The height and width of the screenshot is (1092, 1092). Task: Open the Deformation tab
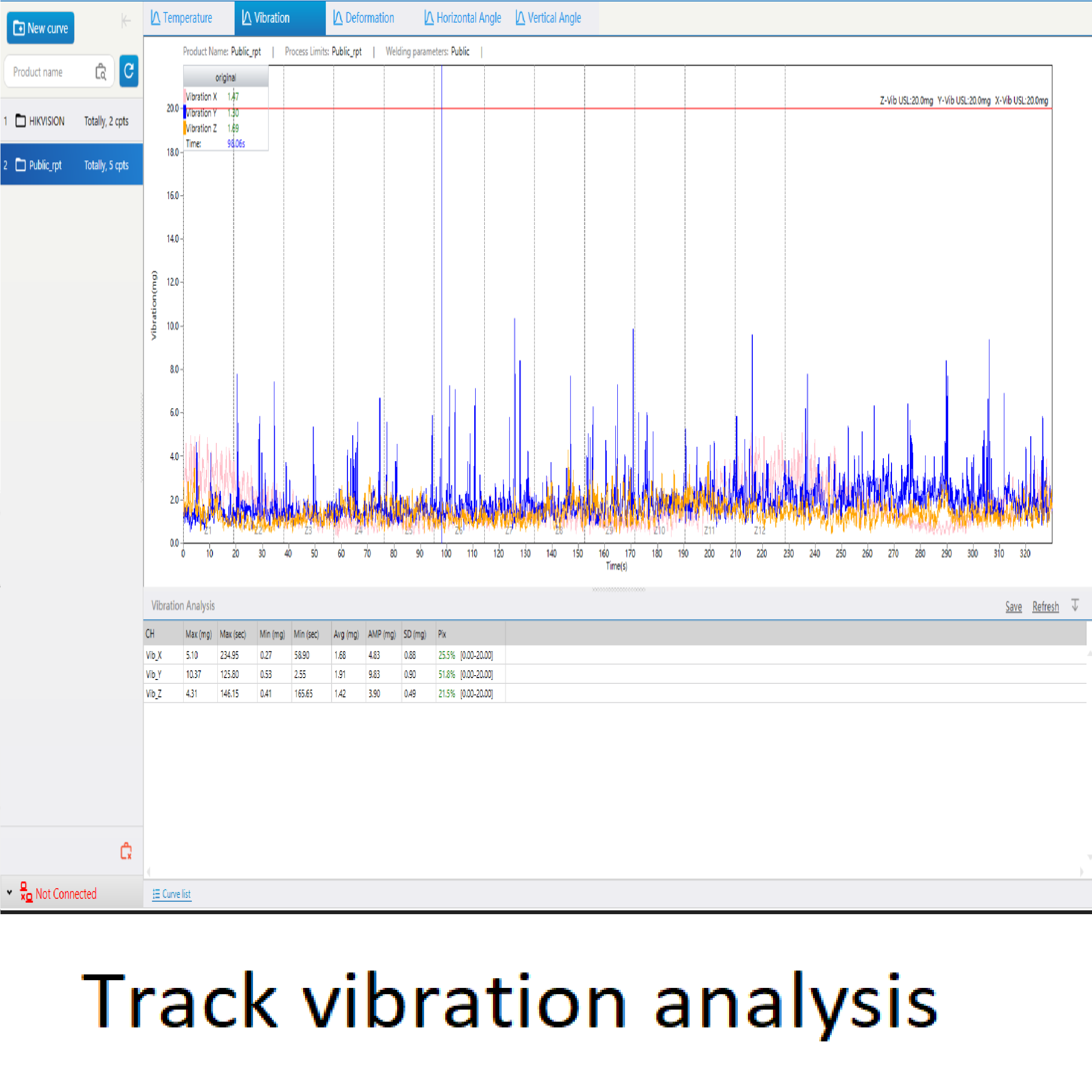pyautogui.click(x=364, y=18)
